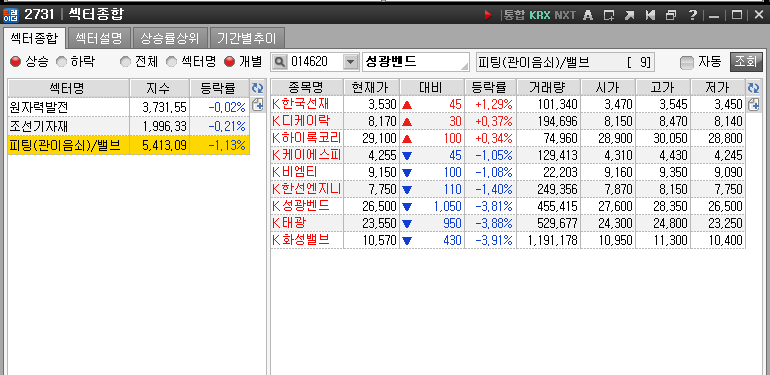Sort stocks by 거래량 column header
The image size is (770, 375).
[549, 88]
